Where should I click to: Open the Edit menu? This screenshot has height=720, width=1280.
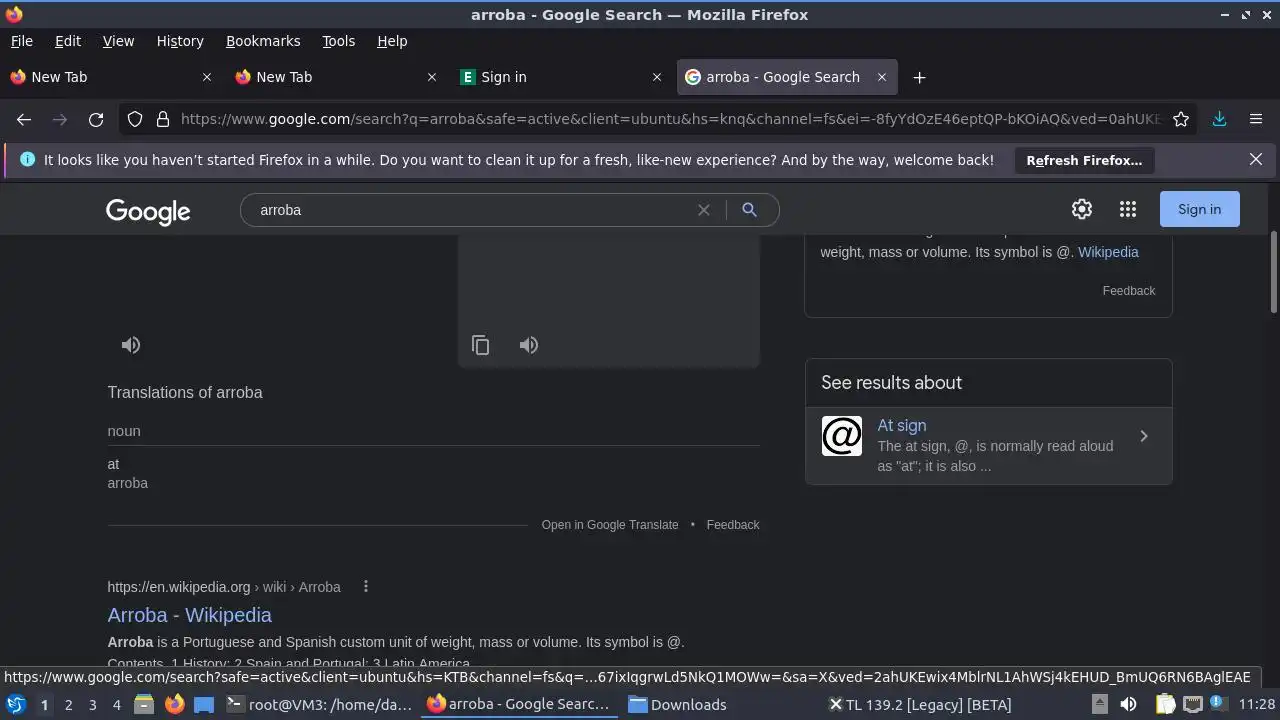[x=68, y=41]
